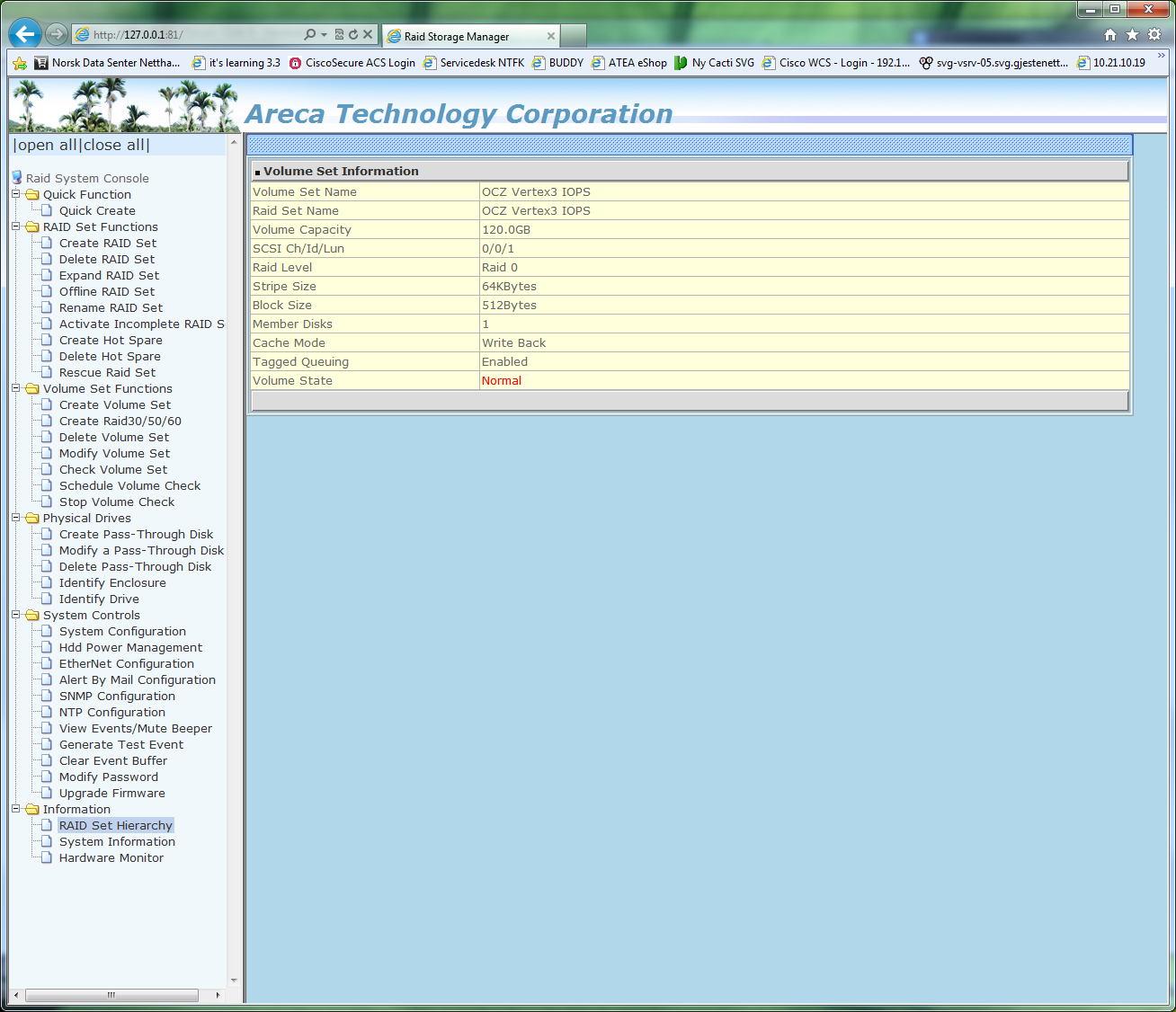Collapse the Information tree node
The height and width of the screenshot is (1012, 1176).
click(x=15, y=809)
